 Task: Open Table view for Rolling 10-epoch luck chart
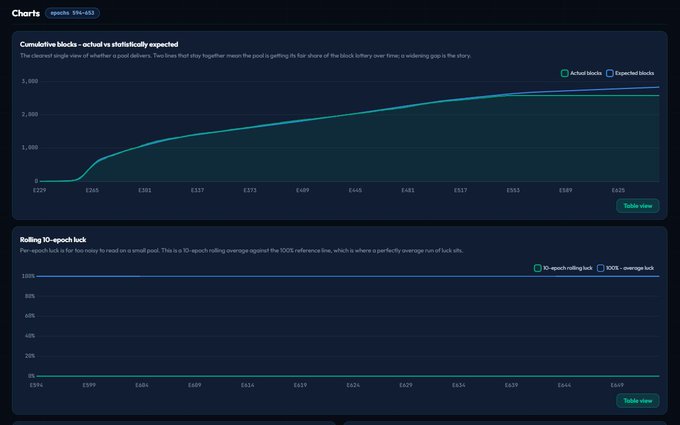(638, 401)
